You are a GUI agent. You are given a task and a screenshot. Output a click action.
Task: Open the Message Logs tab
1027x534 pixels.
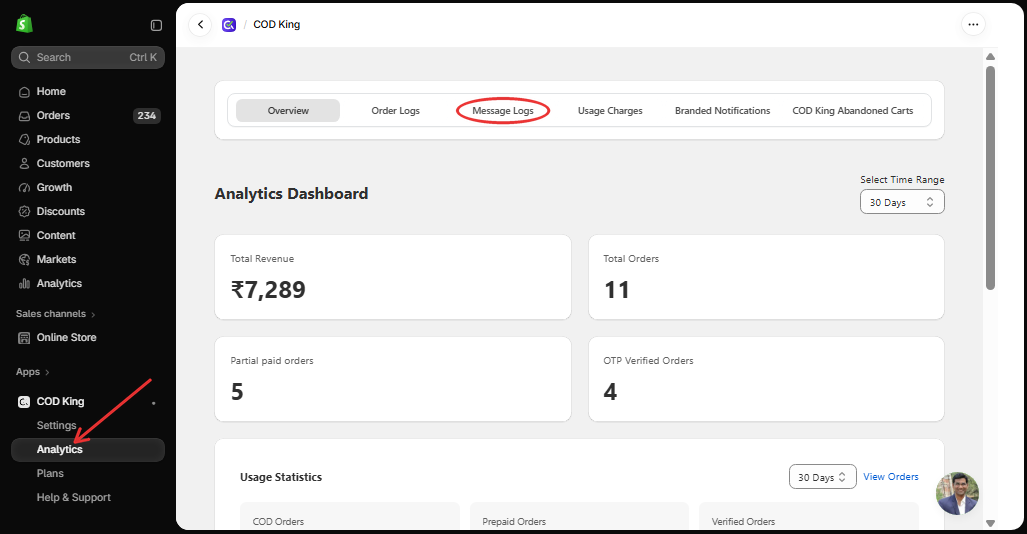[503, 111]
